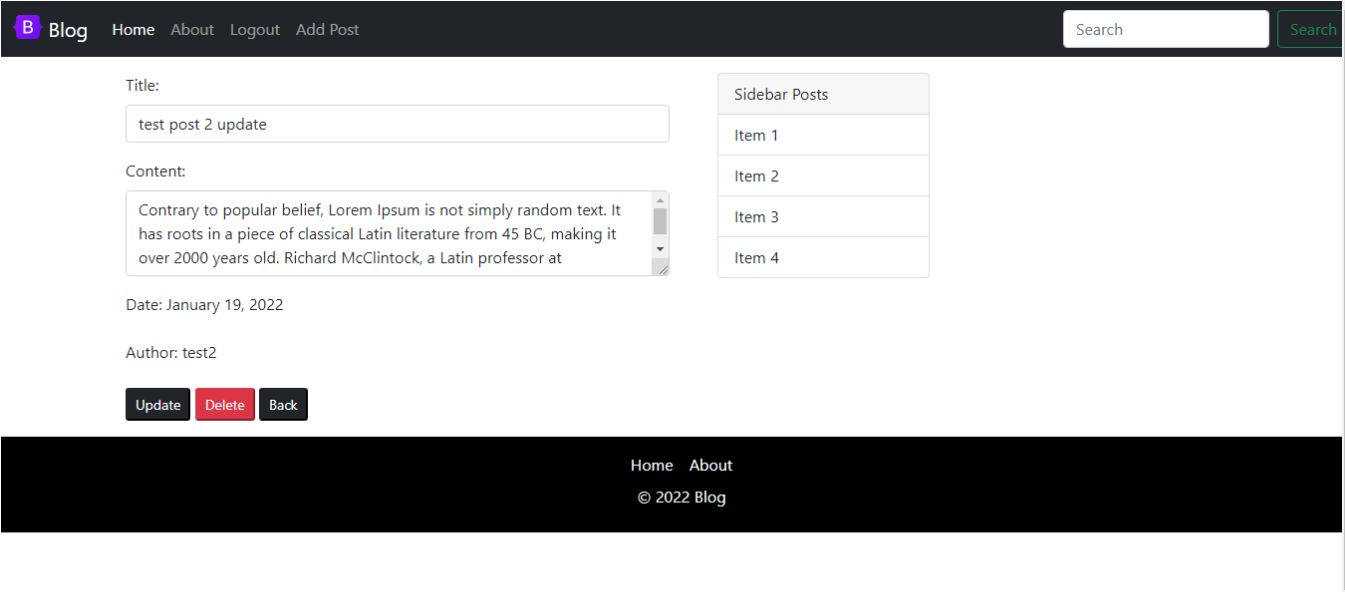Open About page from navbar

tap(192, 29)
